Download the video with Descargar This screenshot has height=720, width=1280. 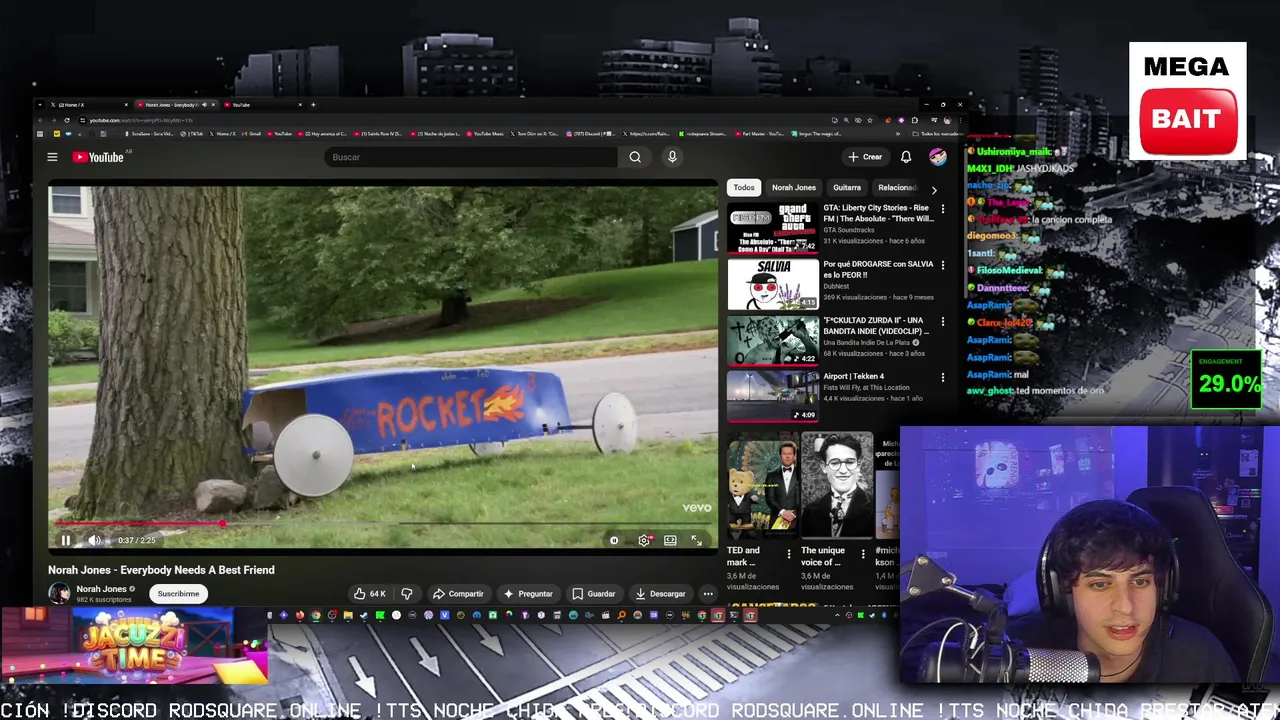(x=660, y=593)
